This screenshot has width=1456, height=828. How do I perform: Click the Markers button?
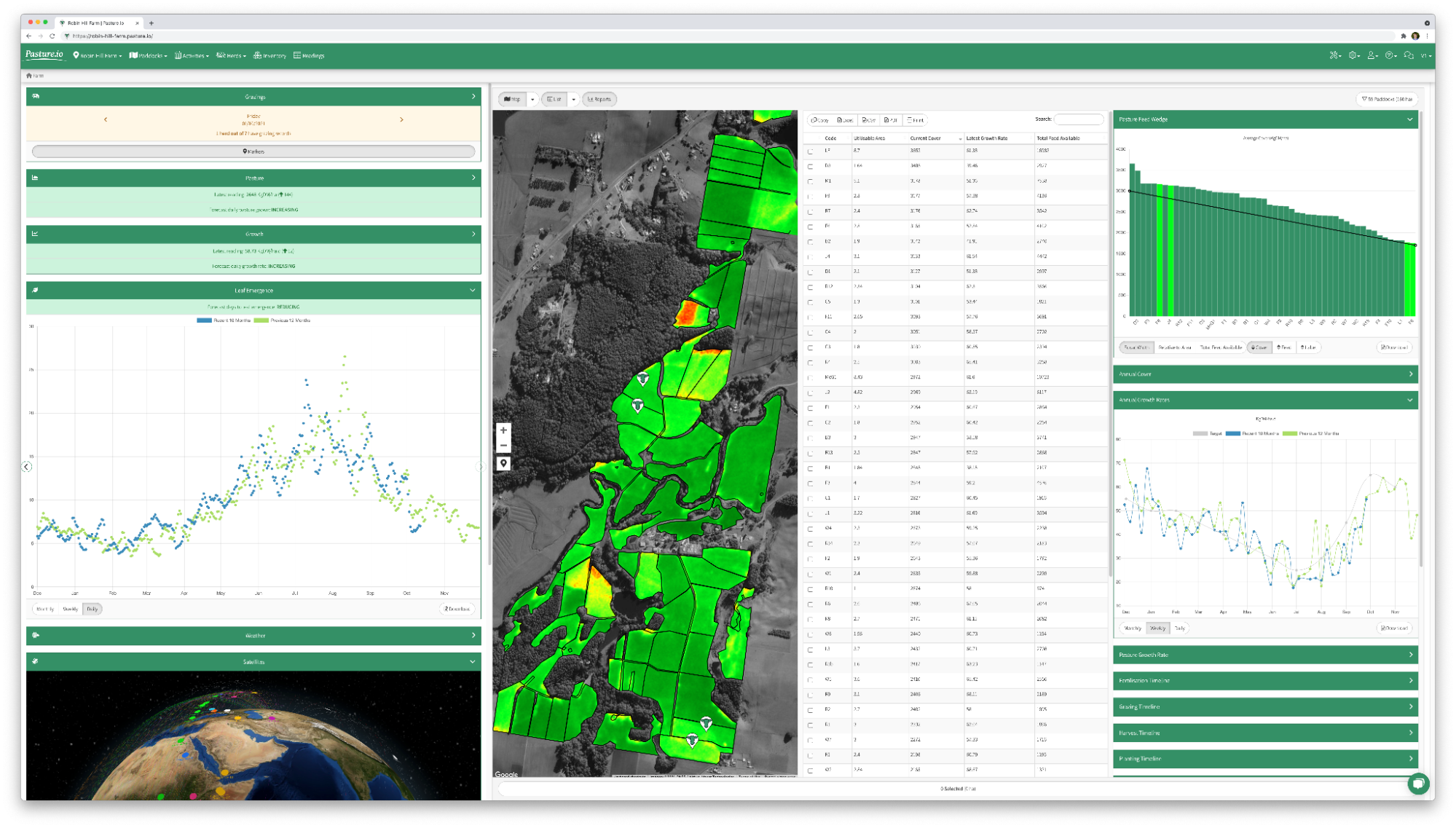[x=253, y=151]
